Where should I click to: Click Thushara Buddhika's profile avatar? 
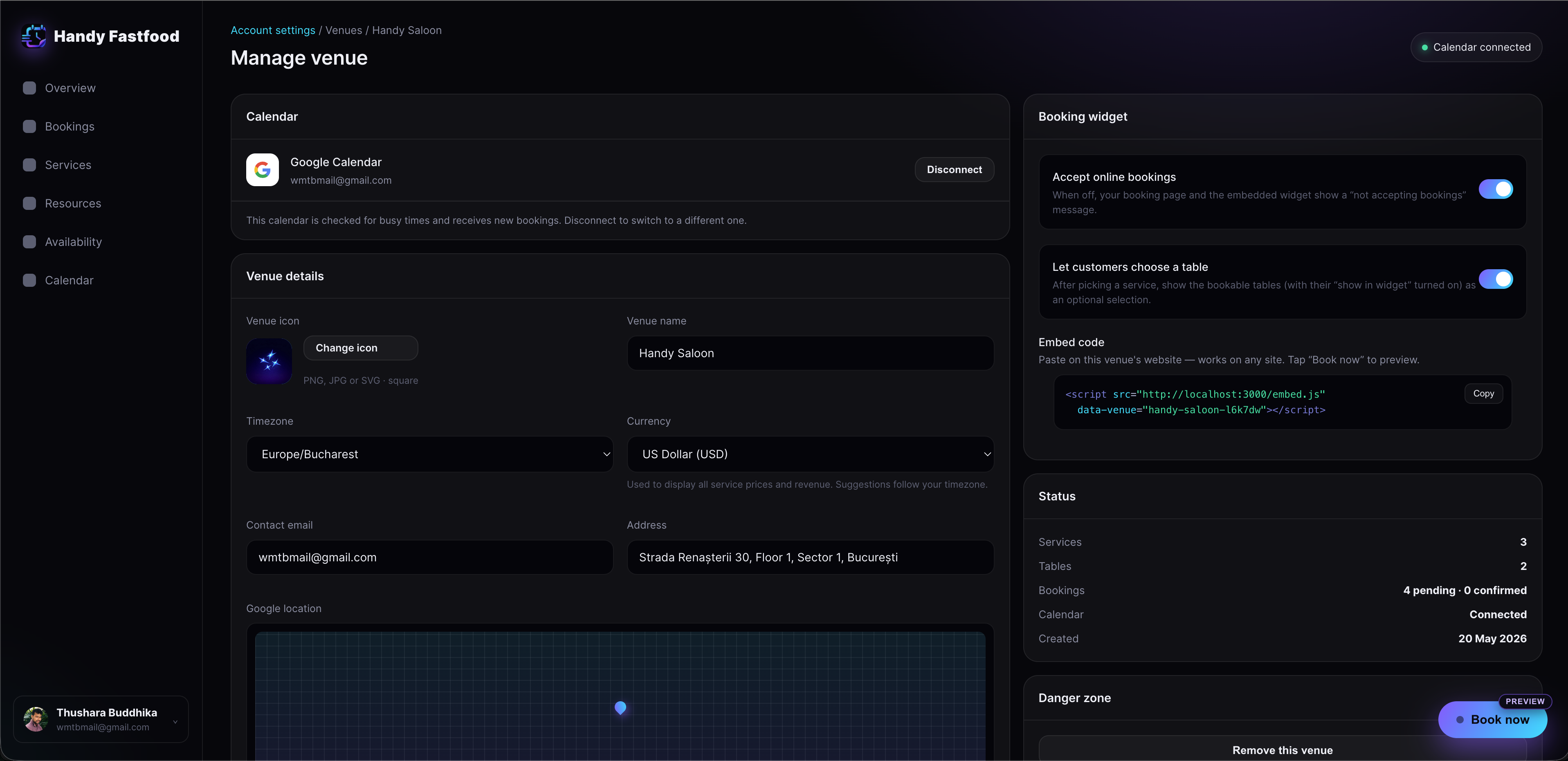click(36, 719)
